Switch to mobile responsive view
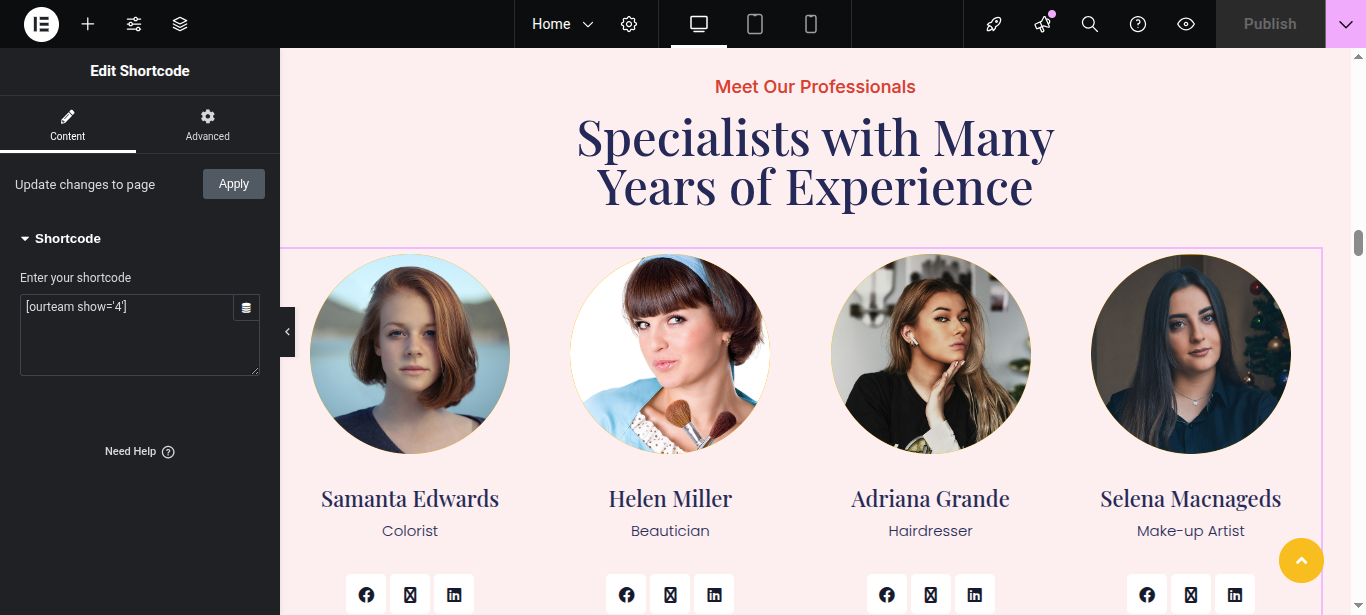The width and height of the screenshot is (1366, 615). coord(811,24)
